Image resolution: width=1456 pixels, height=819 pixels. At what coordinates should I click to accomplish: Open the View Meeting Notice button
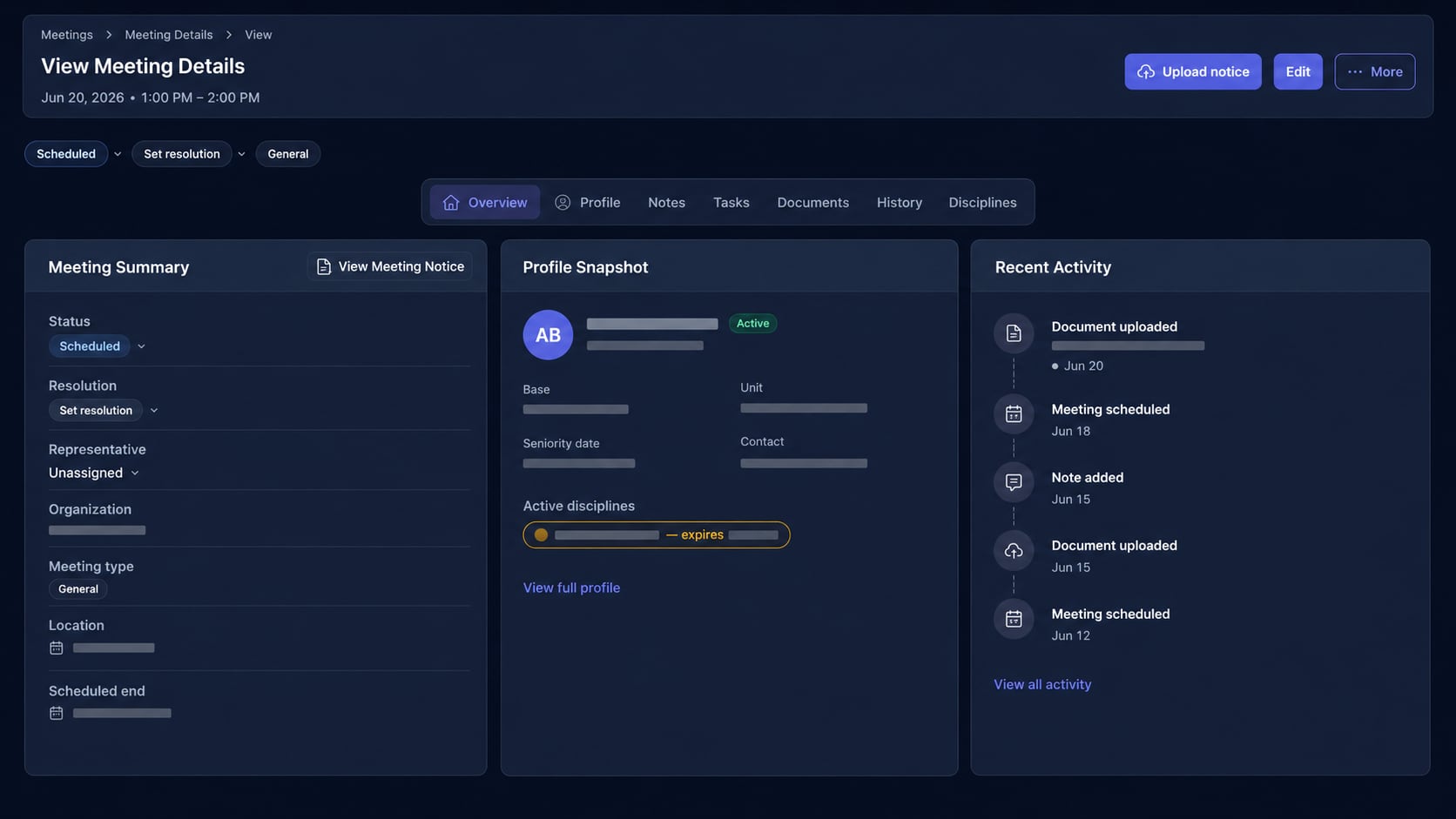pos(390,266)
